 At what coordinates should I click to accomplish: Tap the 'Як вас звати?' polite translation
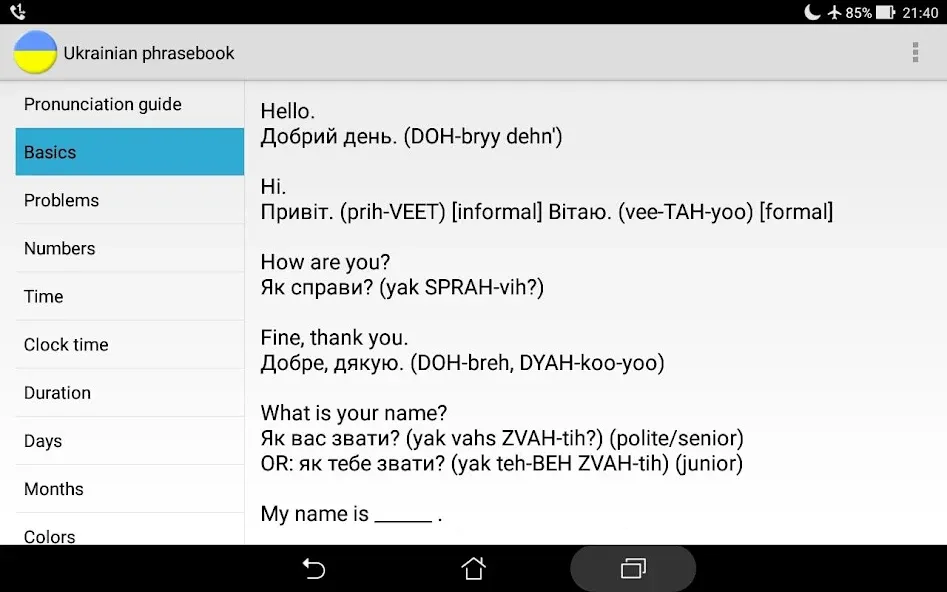tap(502, 439)
